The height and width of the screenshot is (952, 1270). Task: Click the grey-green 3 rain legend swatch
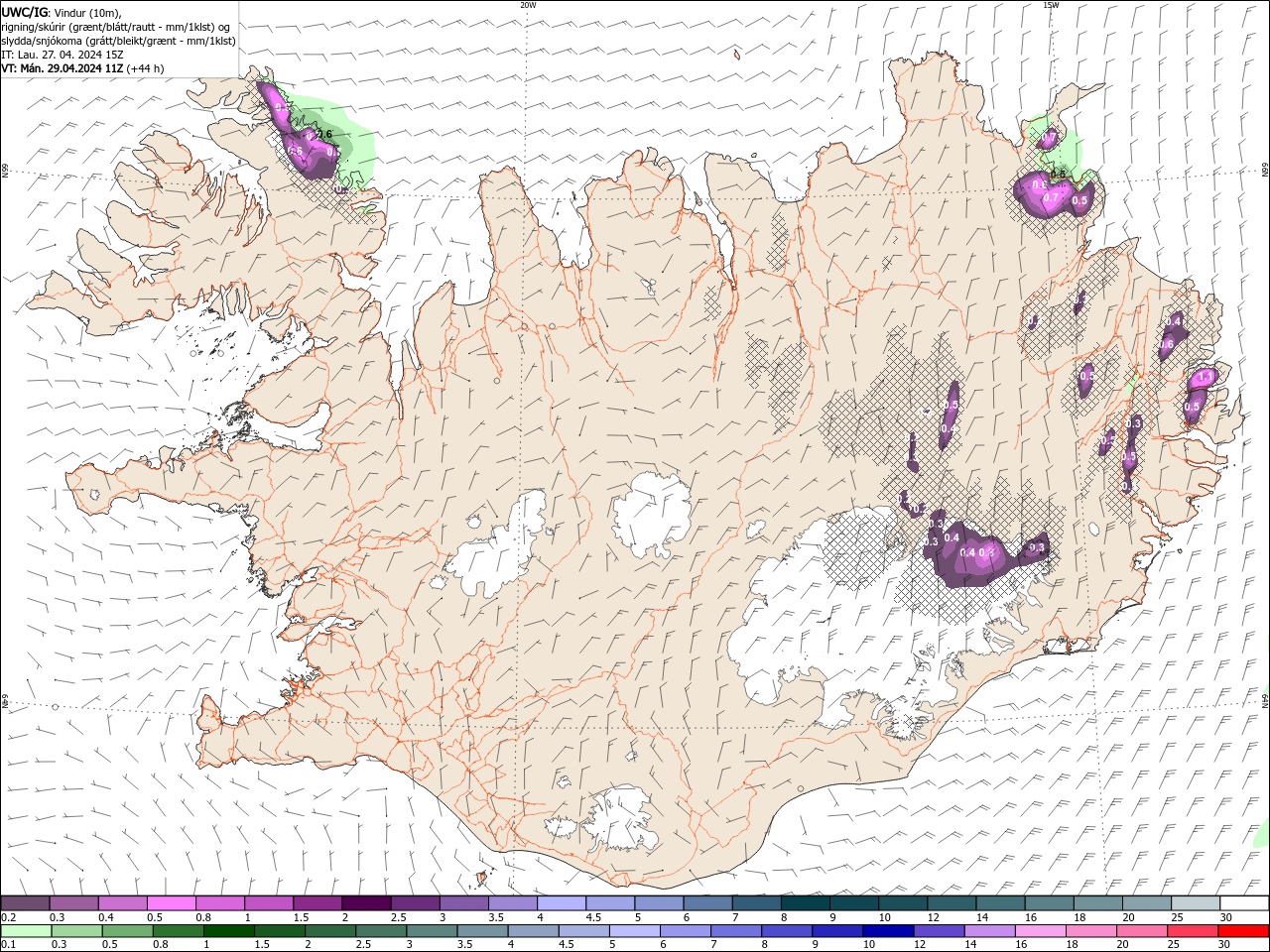click(x=431, y=930)
